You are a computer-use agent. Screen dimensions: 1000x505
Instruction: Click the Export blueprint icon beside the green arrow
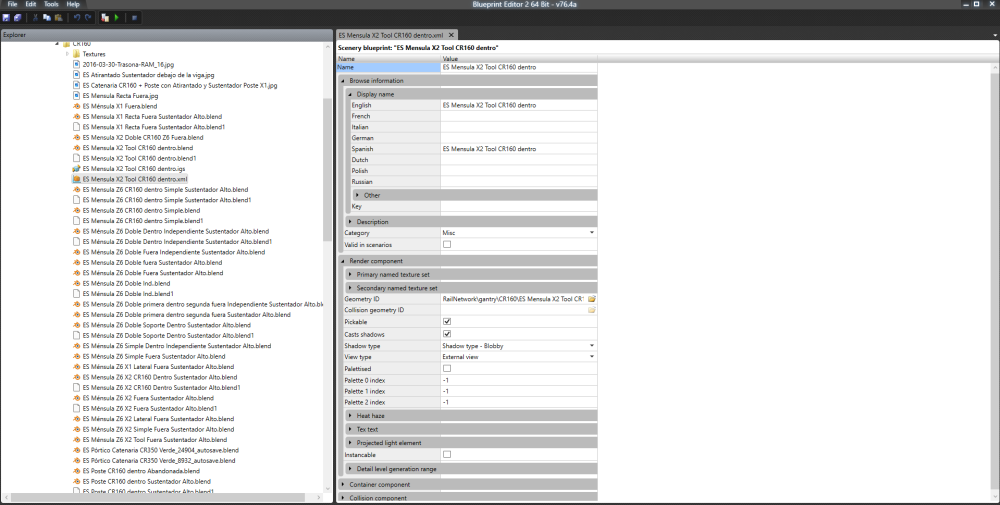pos(105,18)
